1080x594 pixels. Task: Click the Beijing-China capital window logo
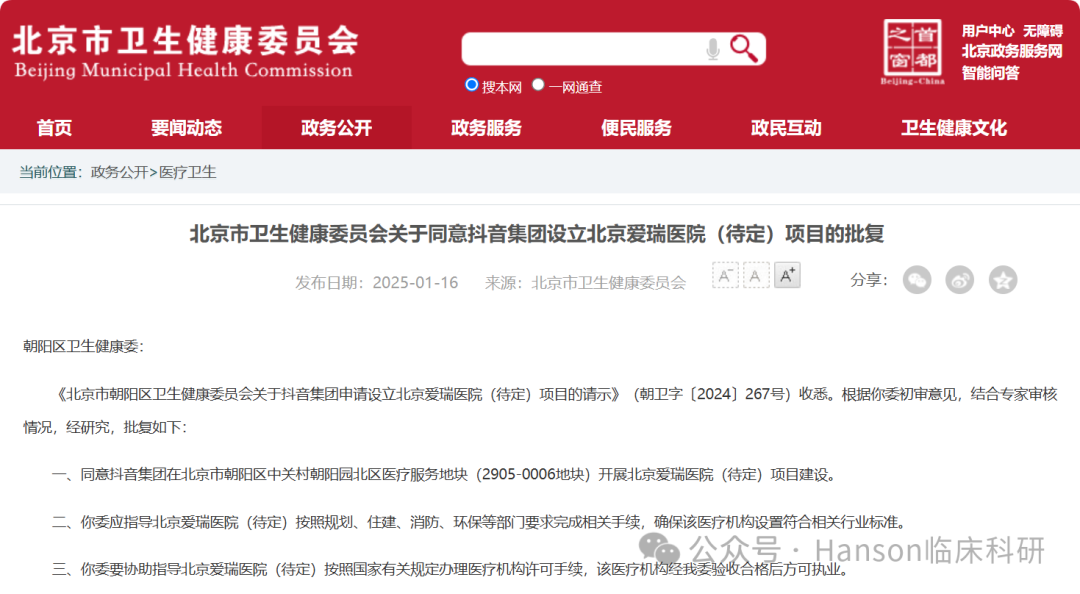[913, 52]
